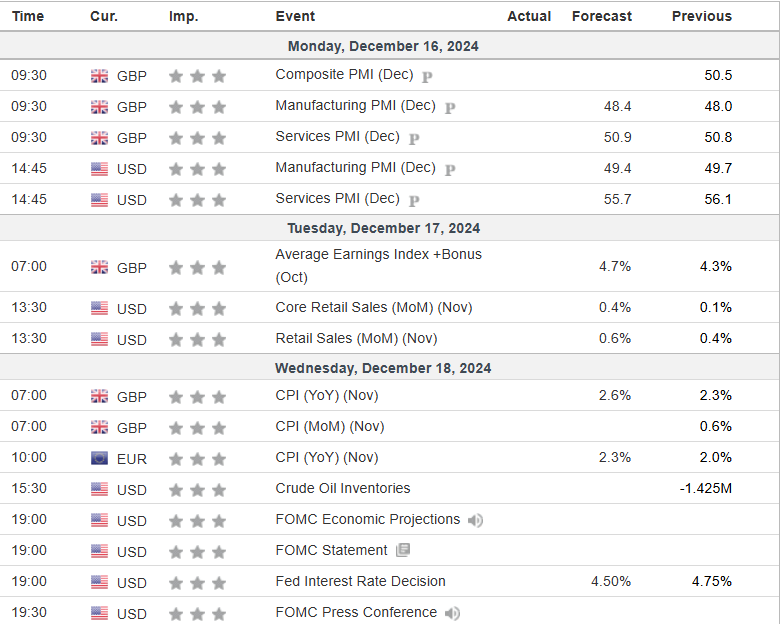The image size is (781, 624).
Task: Click the speaker icon next to FOMC Press Conference
Action: [x=452, y=613]
